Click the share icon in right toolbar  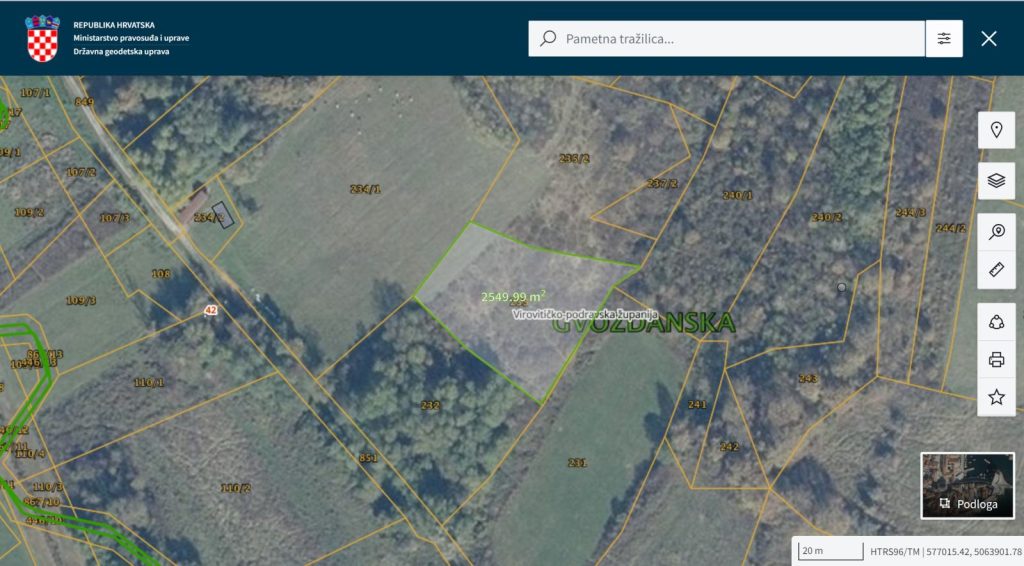tap(996, 322)
